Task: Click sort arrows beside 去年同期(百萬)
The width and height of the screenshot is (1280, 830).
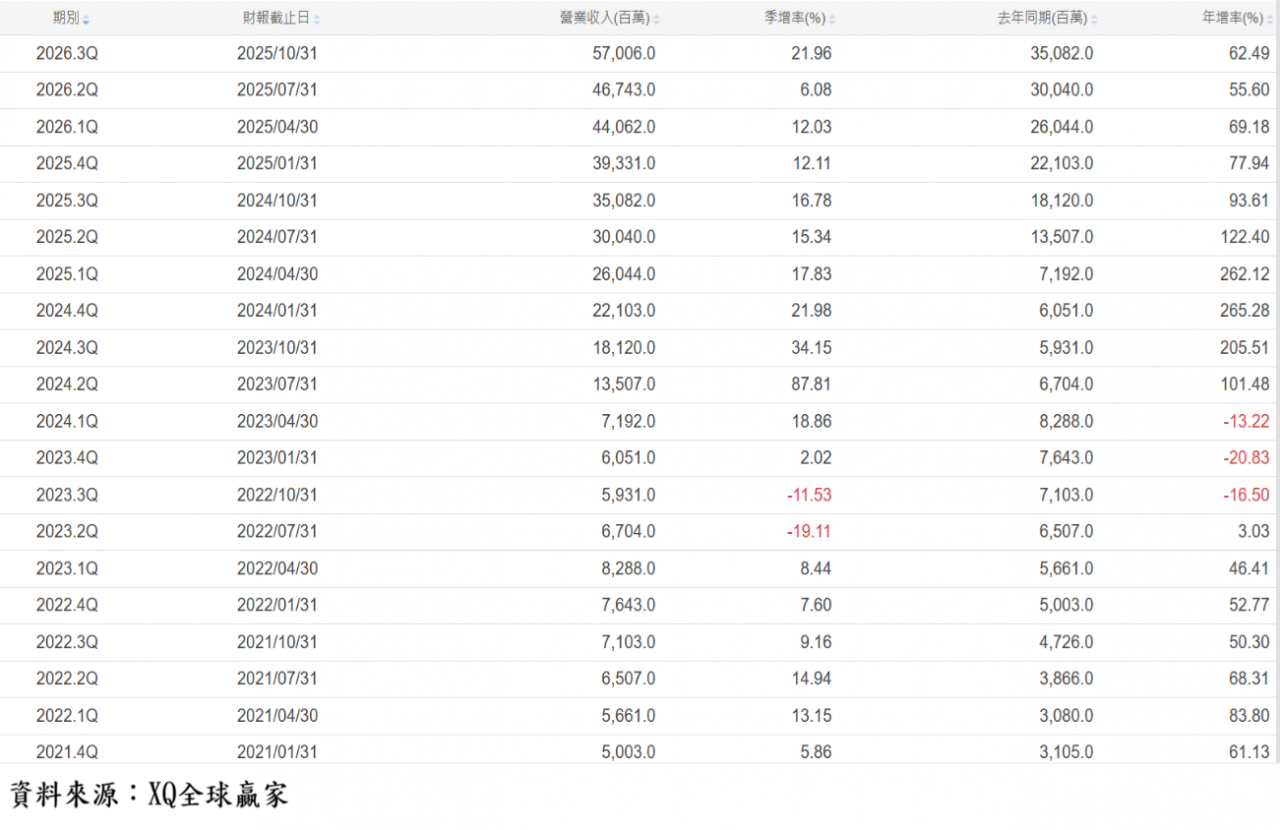Action: click(x=1094, y=20)
